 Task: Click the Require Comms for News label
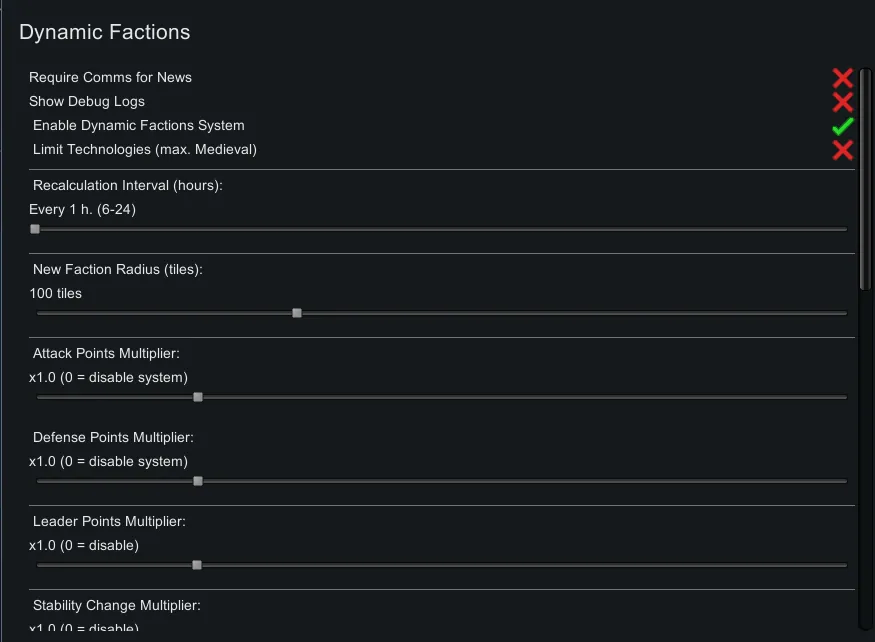[x=110, y=78]
